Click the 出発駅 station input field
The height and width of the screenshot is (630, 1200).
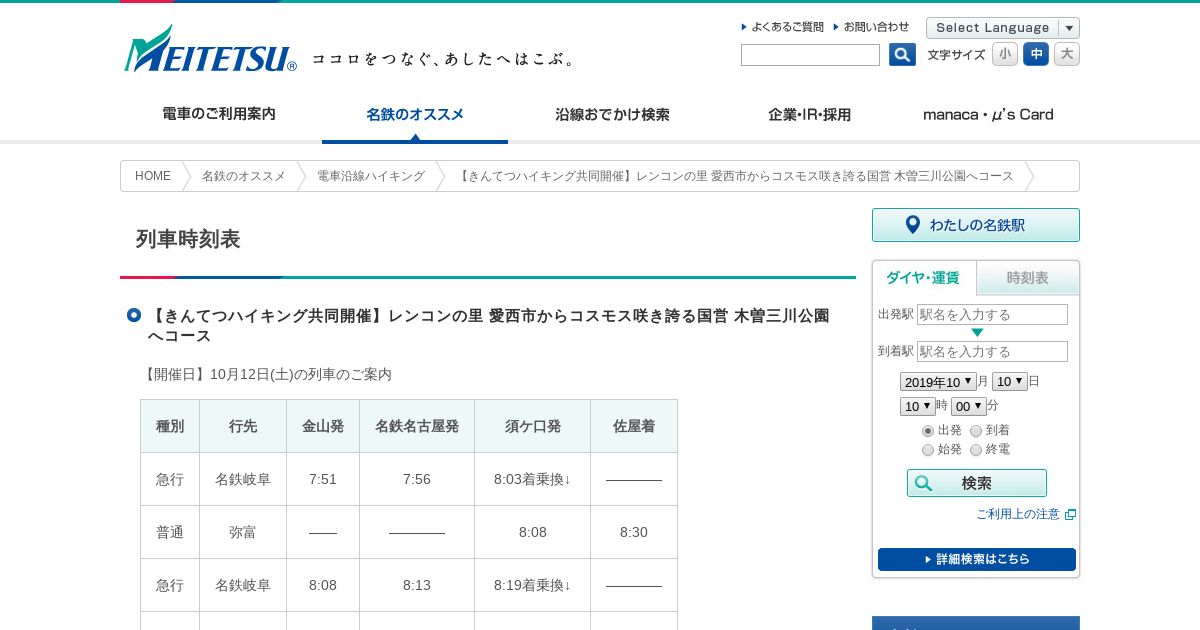[992, 315]
